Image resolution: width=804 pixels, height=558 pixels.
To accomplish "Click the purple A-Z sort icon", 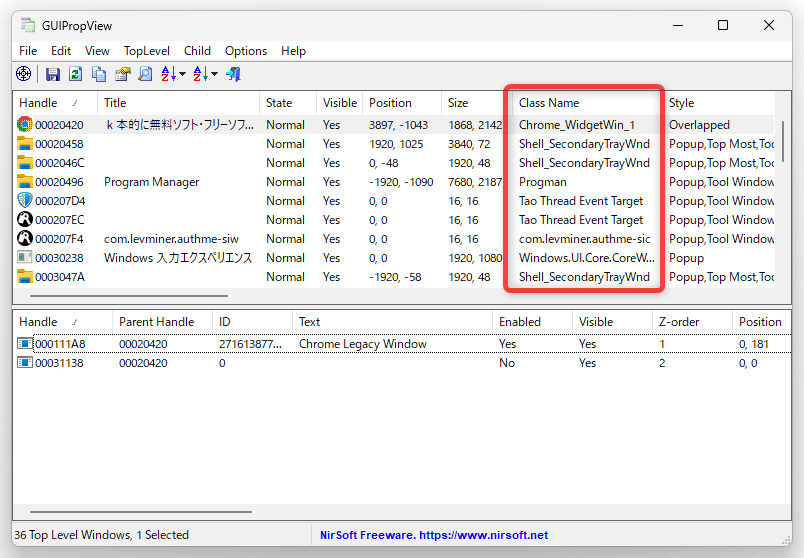I will [168, 74].
